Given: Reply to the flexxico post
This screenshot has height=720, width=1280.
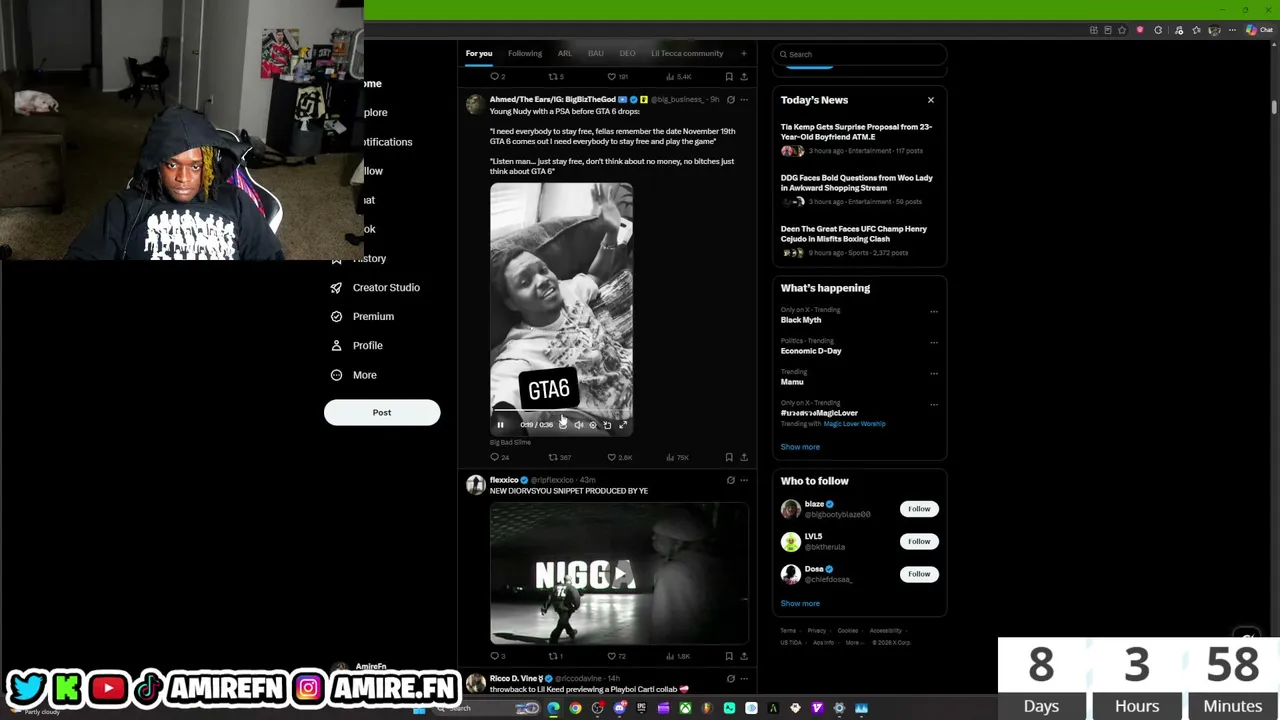Looking at the screenshot, I should click(x=497, y=656).
